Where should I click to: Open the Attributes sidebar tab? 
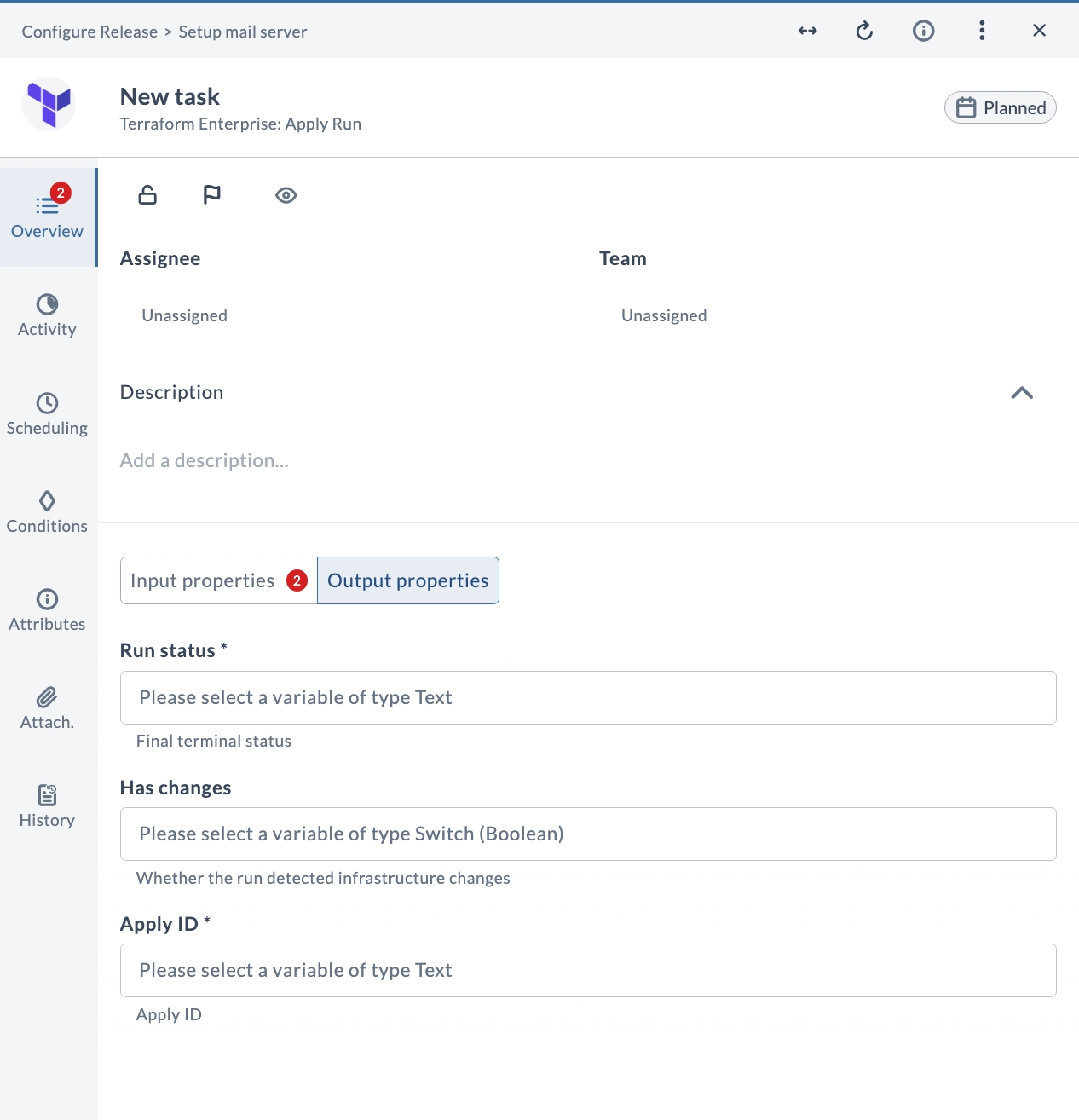tap(48, 610)
